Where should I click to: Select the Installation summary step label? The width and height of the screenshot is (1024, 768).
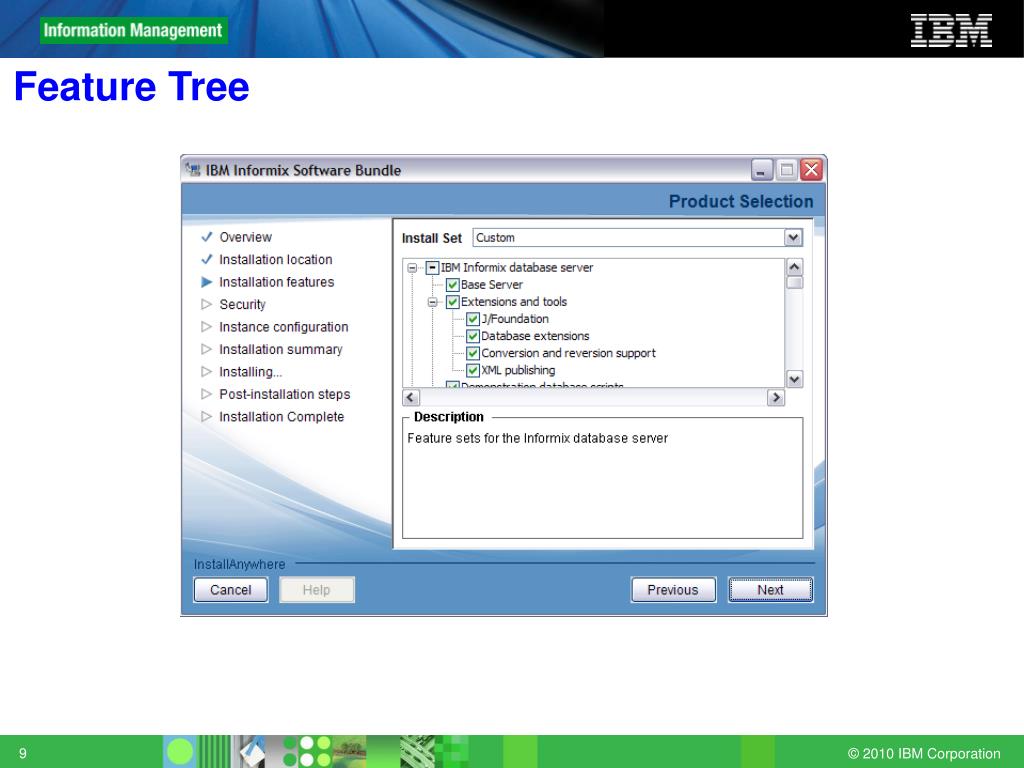coord(281,349)
